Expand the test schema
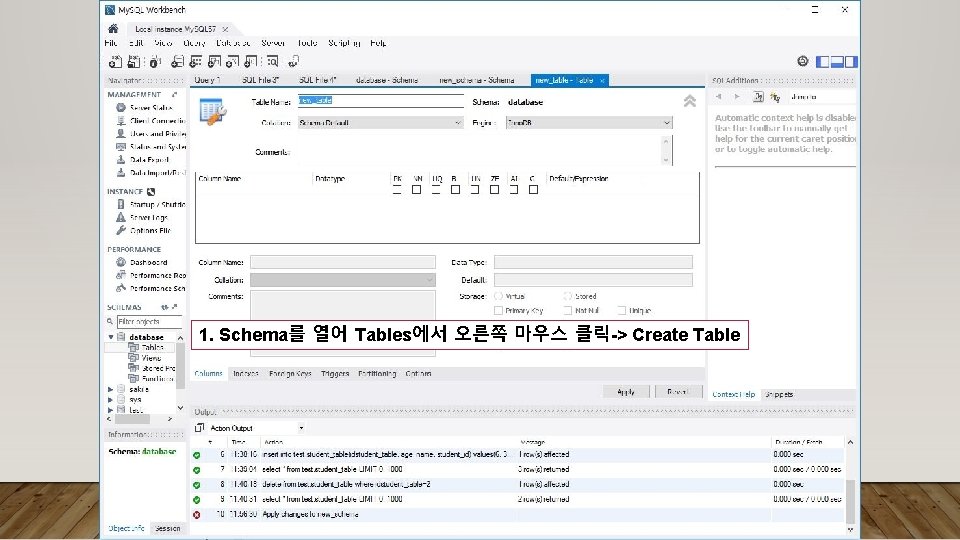 coord(111,410)
